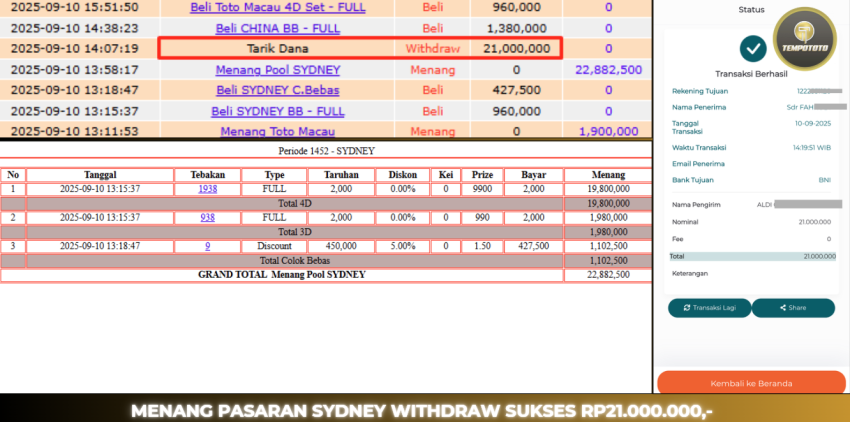Click the Keterangan label
The width and height of the screenshot is (850, 422).
[689, 273]
